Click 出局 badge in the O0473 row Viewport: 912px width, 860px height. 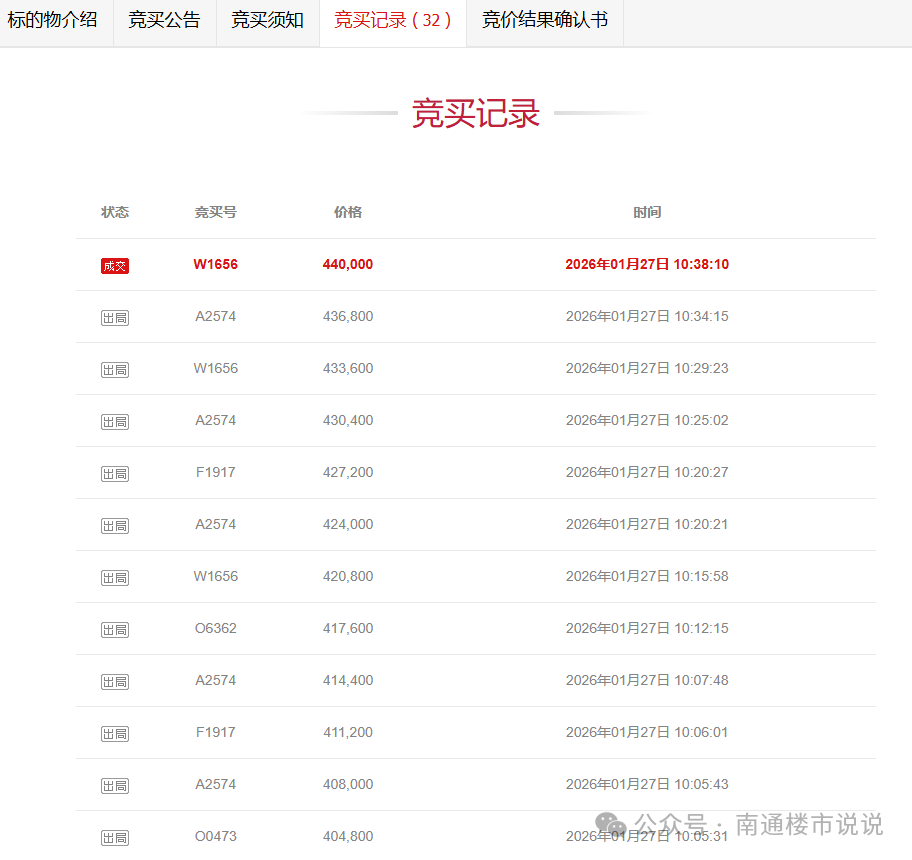(x=115, y=838)
